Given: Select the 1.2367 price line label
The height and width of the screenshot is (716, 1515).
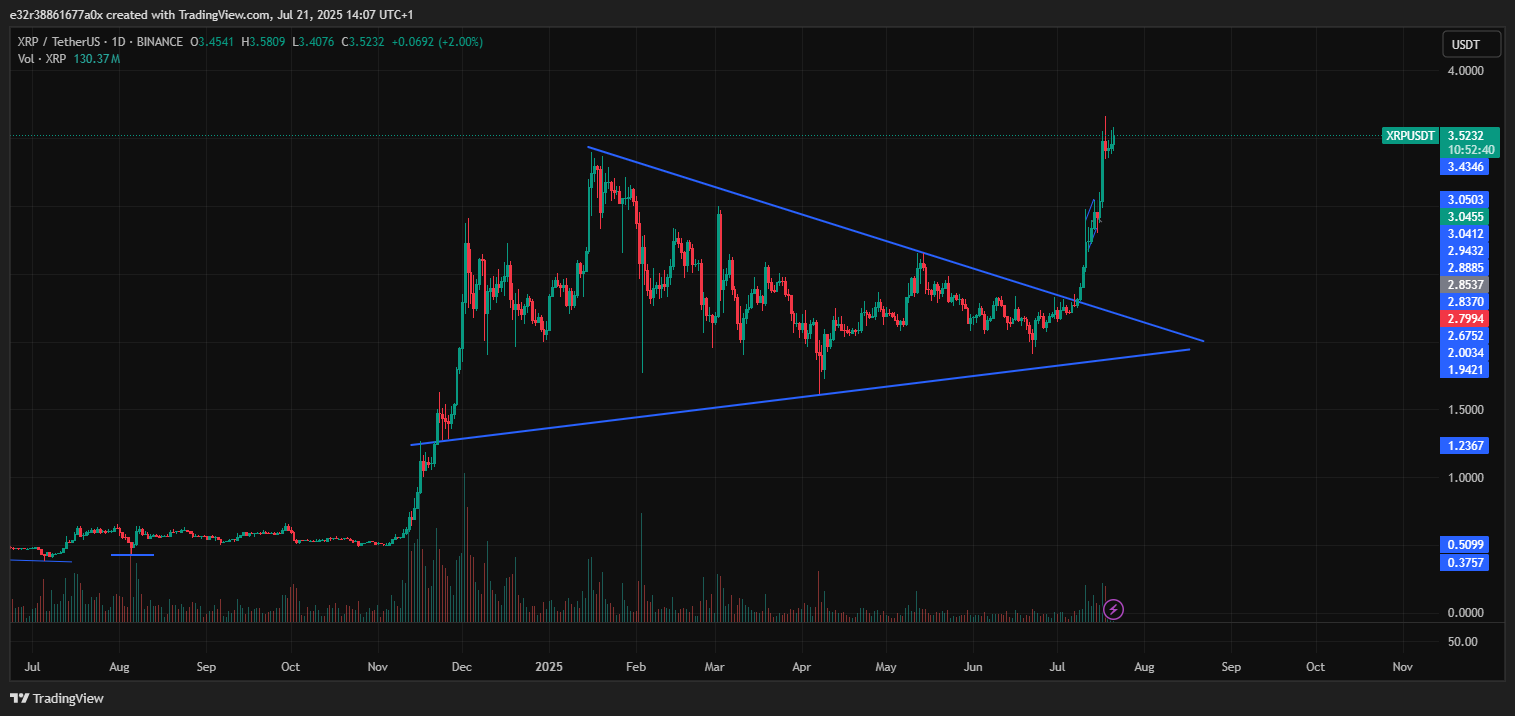Looking at the screenshot, I should (1464, 445).
